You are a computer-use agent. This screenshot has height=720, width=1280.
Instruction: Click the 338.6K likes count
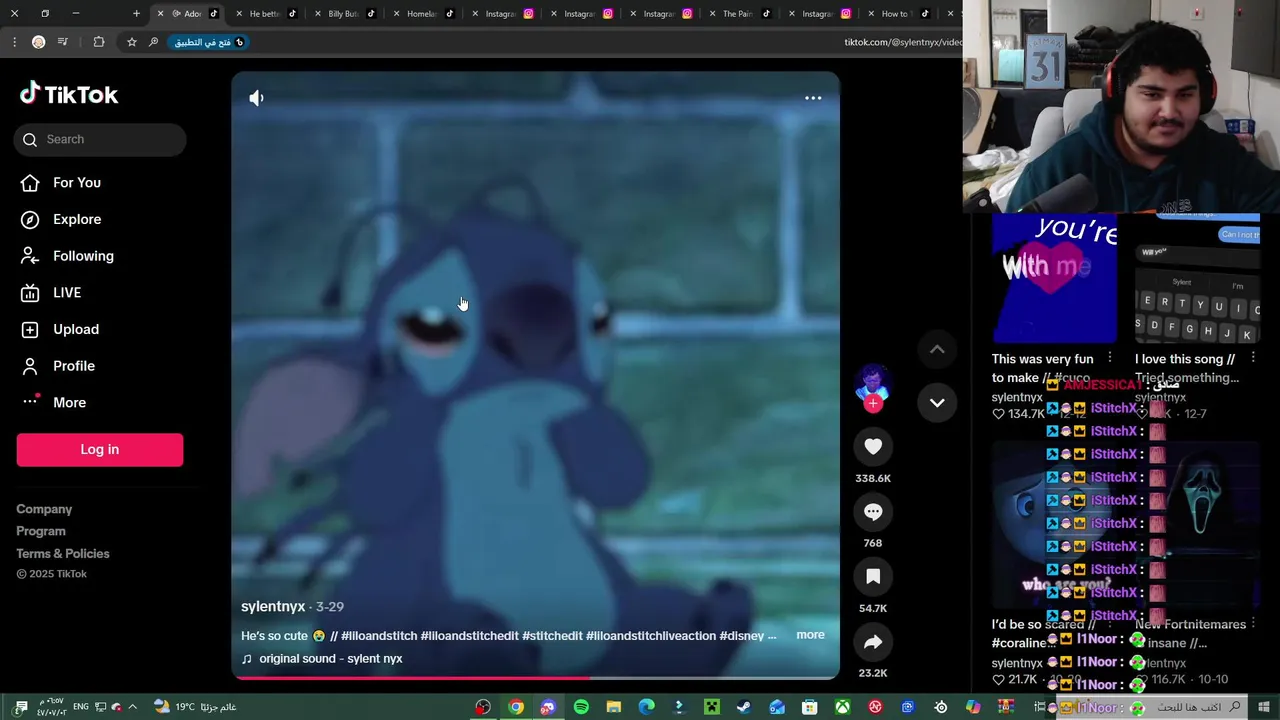[x=873, y=479]
